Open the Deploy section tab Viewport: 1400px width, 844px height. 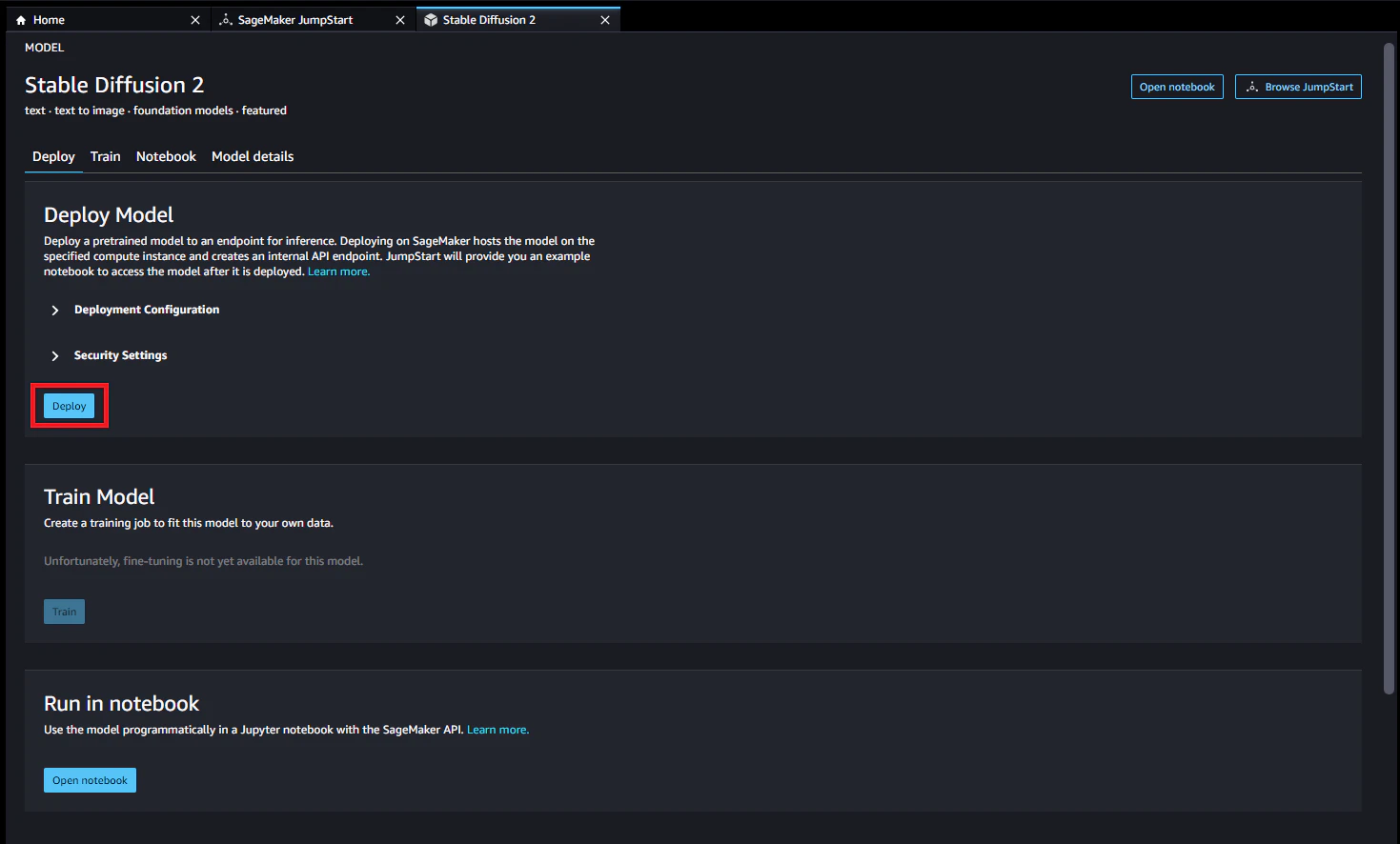pyautogui.click(x=53, y=156)
